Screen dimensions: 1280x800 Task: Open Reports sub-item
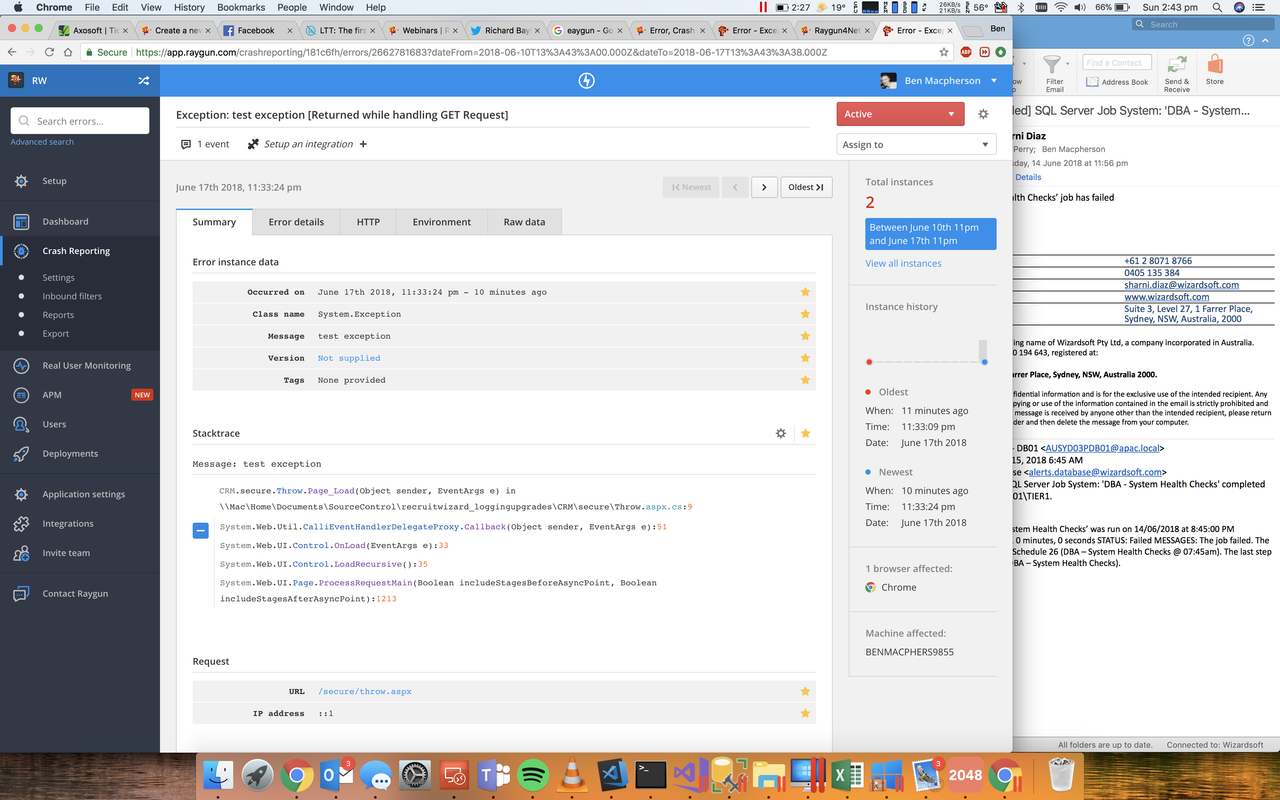tap(58, 315)
